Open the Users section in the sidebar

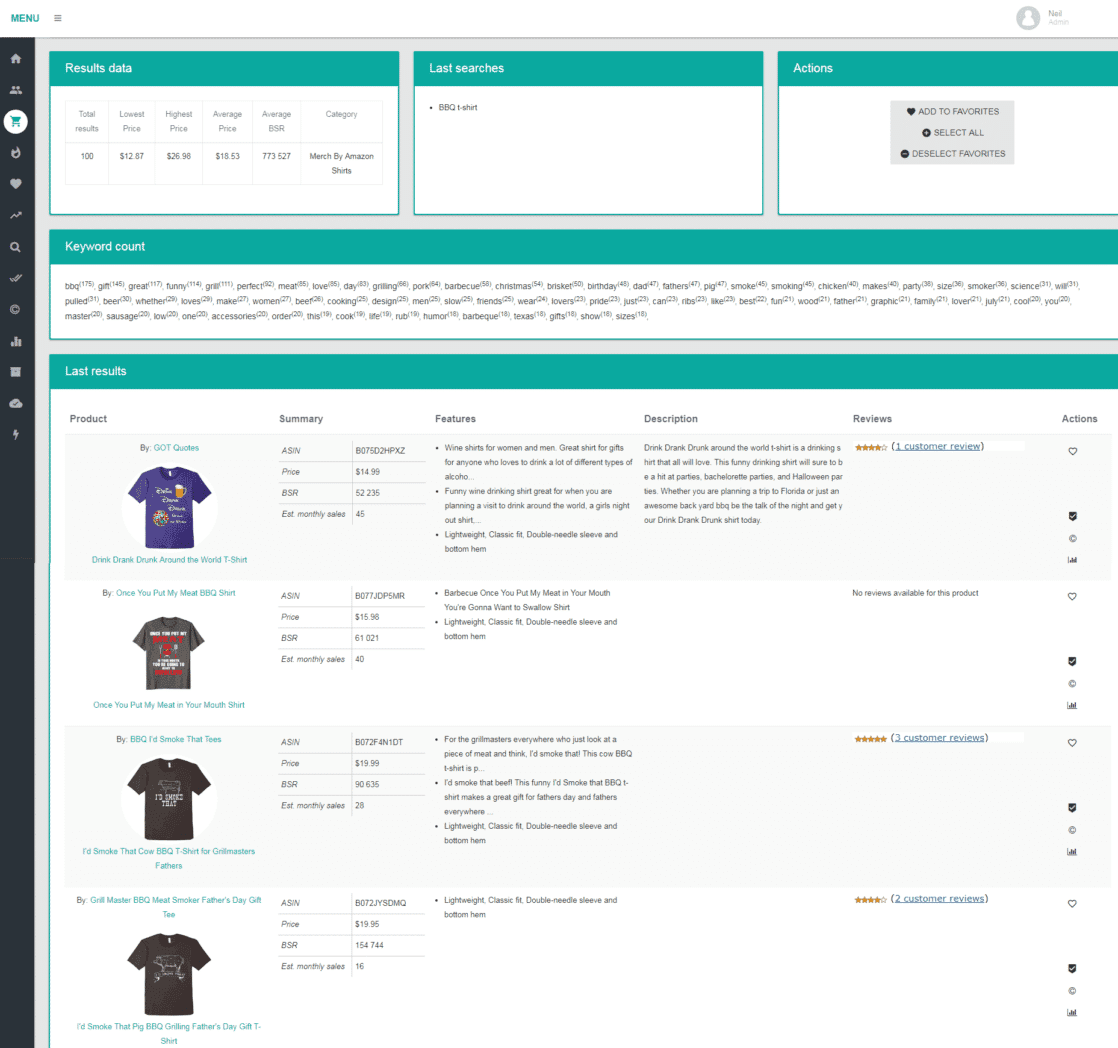[16, 91]
